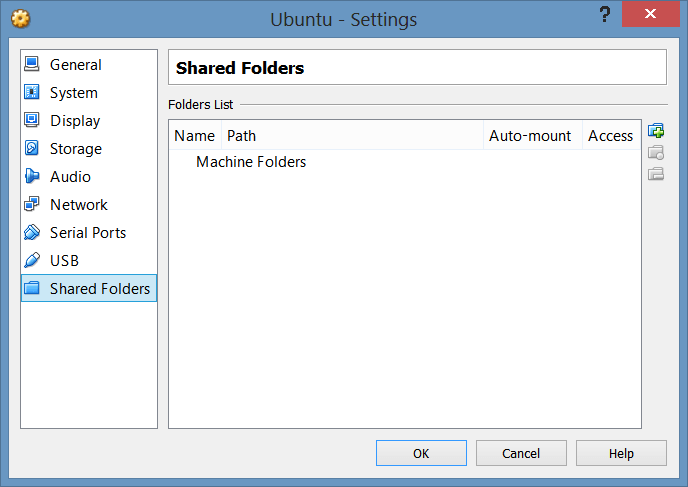
Task: Open the Display settings category
Action: (89, 121)
